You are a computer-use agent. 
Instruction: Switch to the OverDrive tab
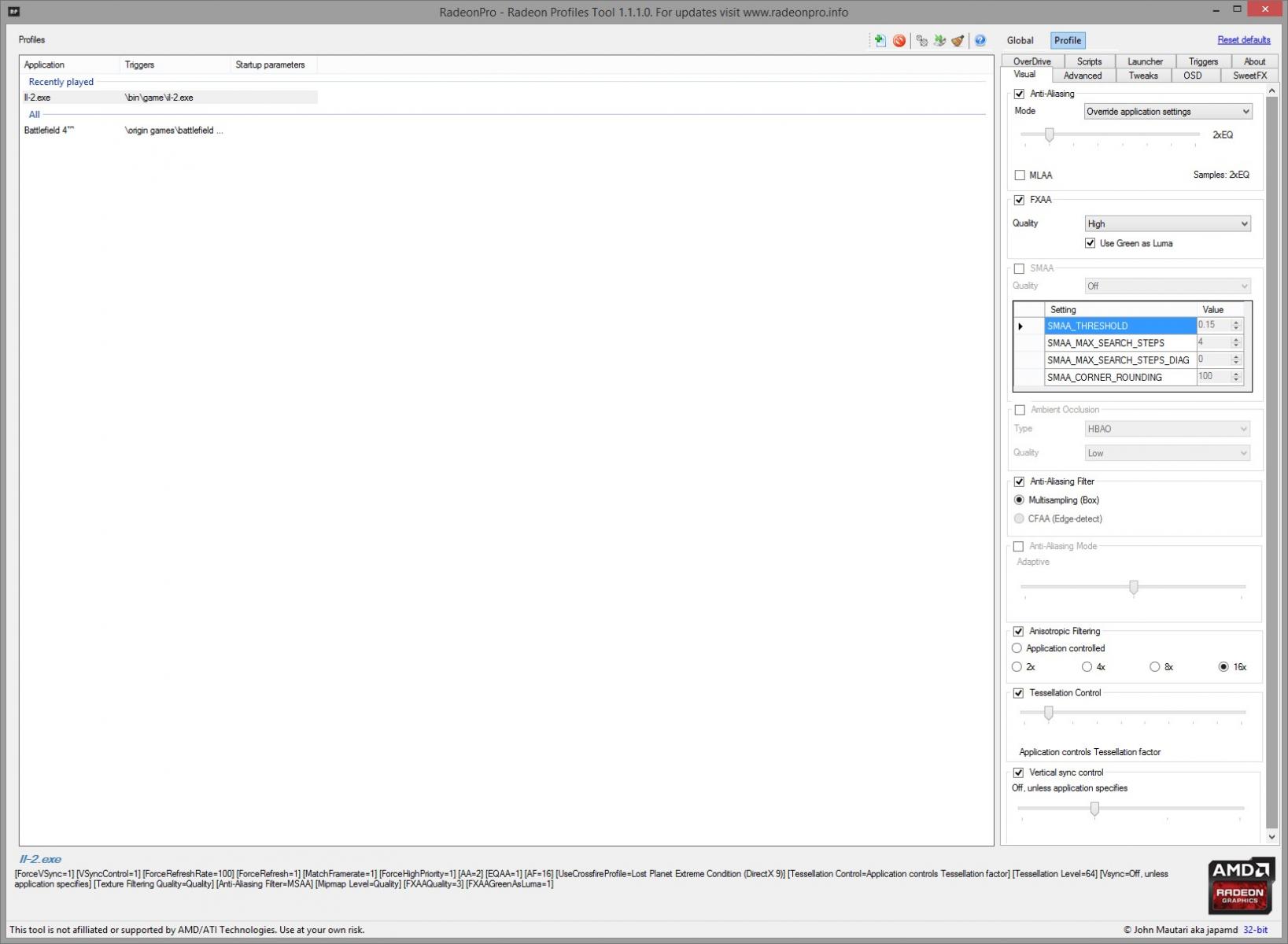(x=1032, y=61)
